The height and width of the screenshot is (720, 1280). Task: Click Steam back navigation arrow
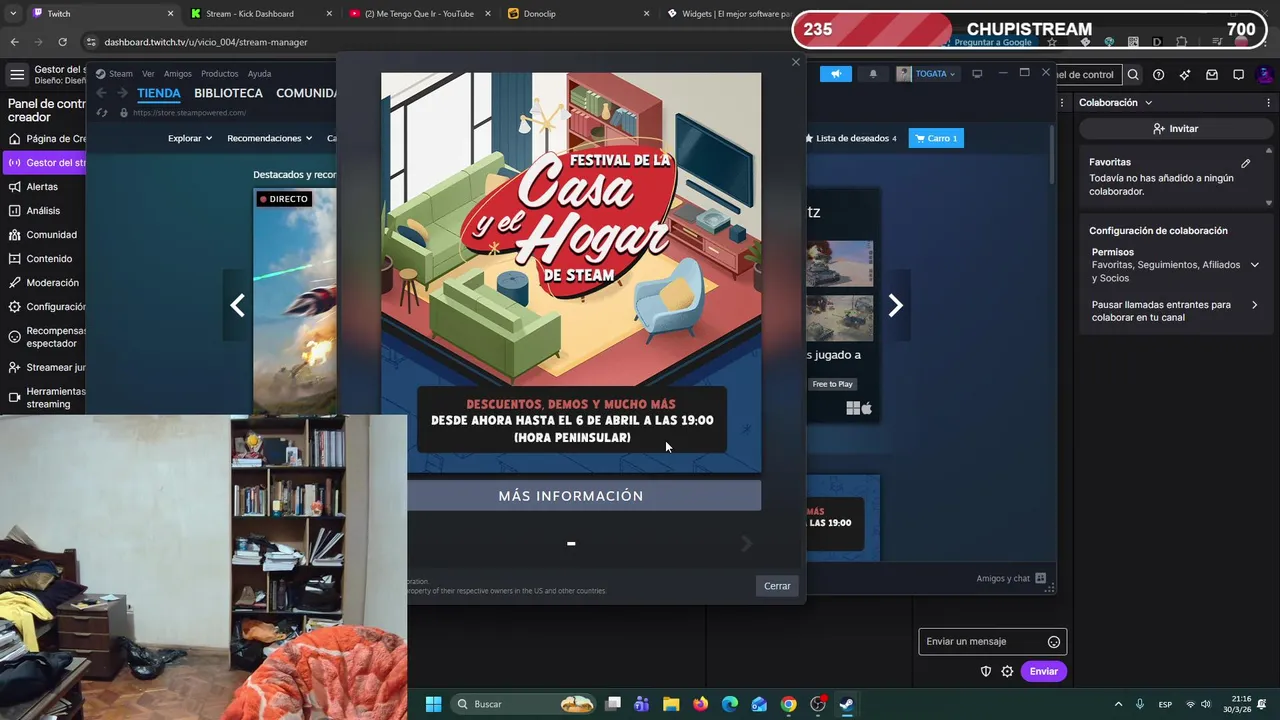(102, 93)
